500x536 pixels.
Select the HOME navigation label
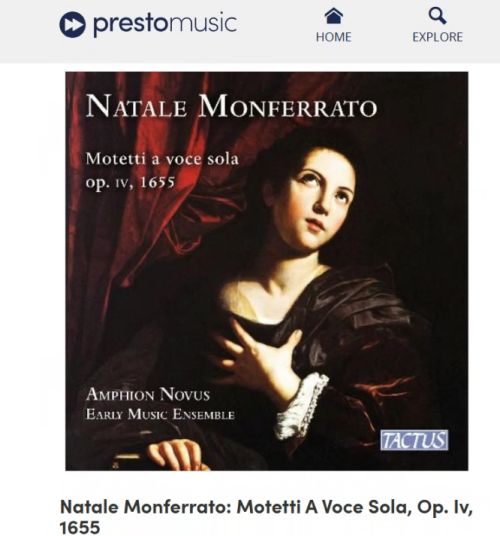tap(333, 37)
